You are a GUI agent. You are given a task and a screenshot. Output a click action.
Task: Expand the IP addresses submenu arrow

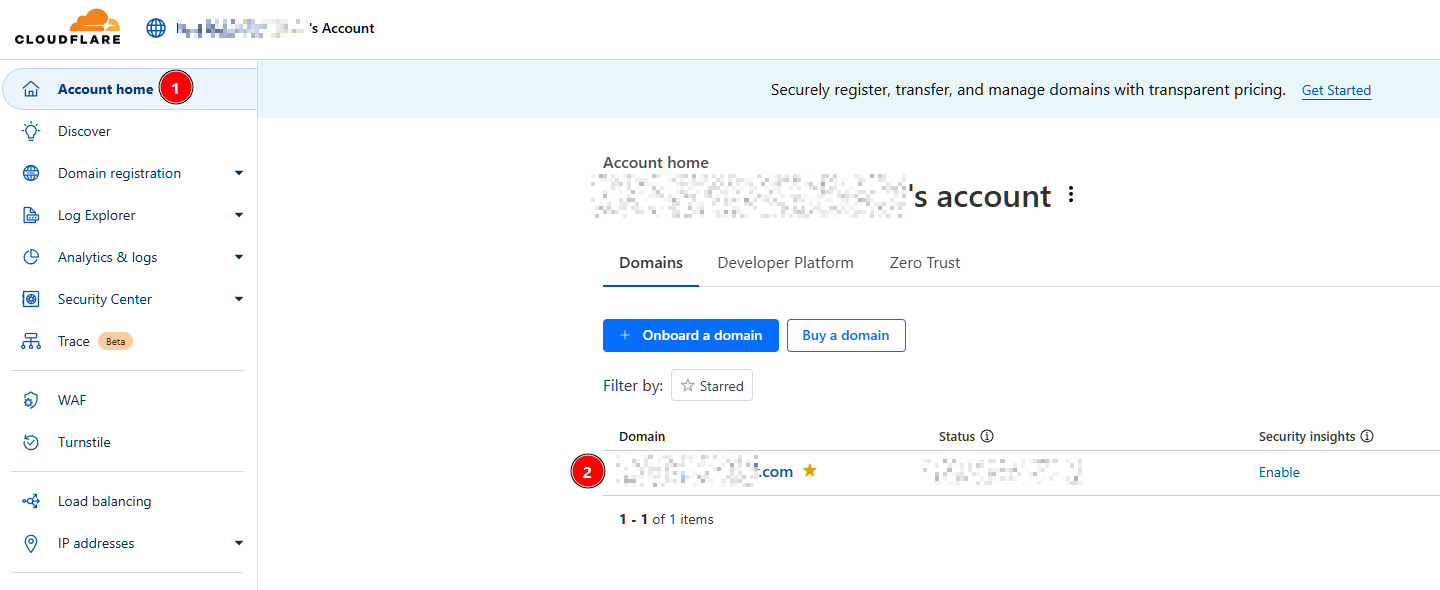tap(239, 543)
